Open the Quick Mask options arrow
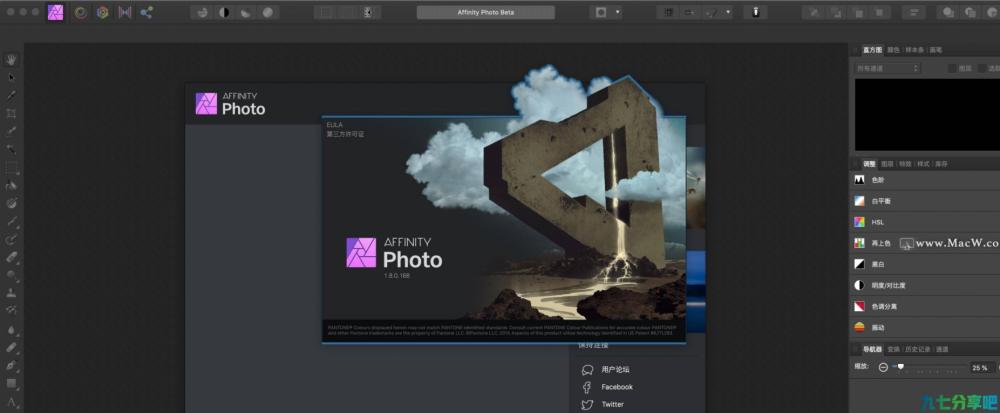Image resolution: width=1000 pixels, height=413 pixels. 617,12
